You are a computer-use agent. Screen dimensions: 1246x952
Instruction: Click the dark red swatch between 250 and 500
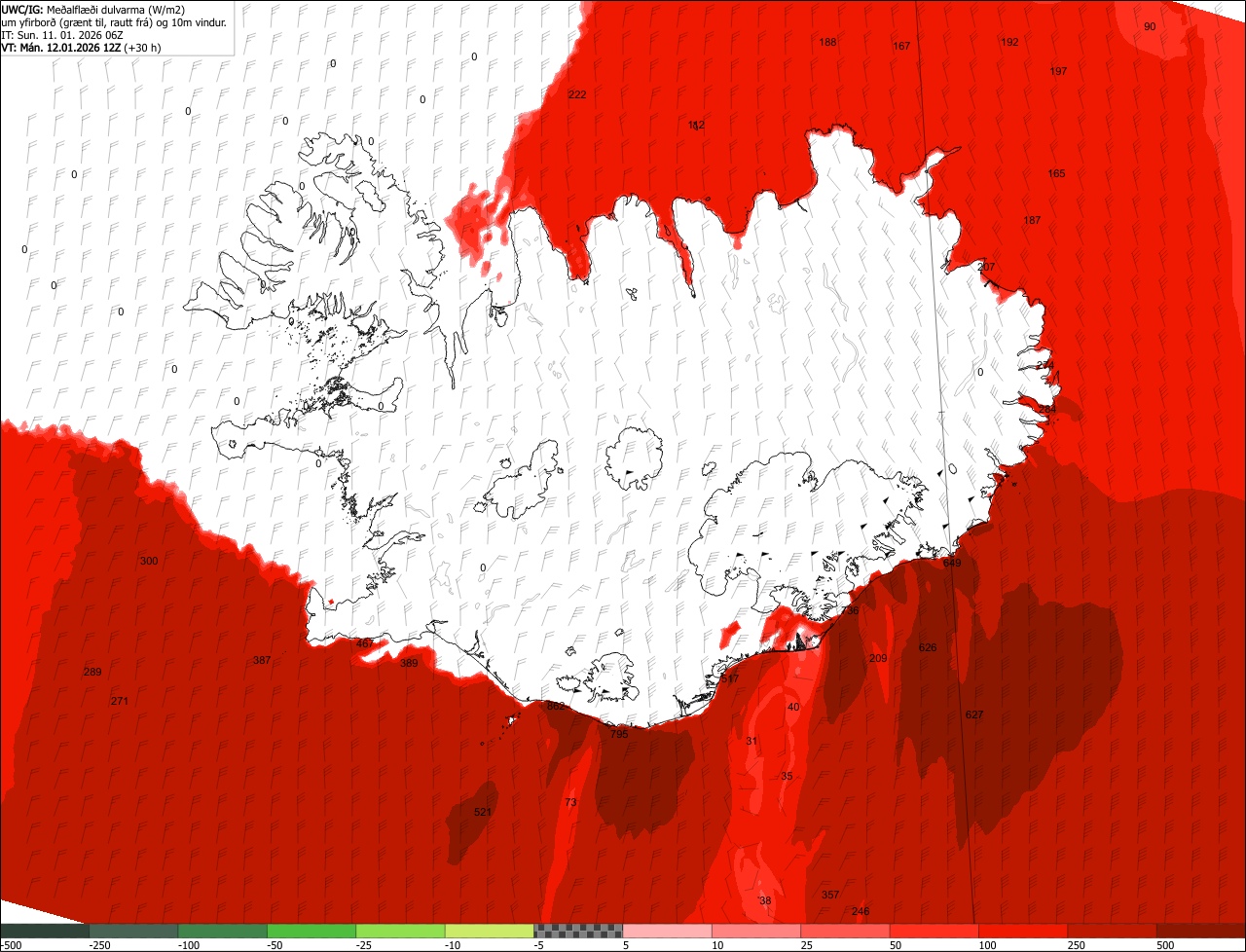click(x=1113, y=931)
